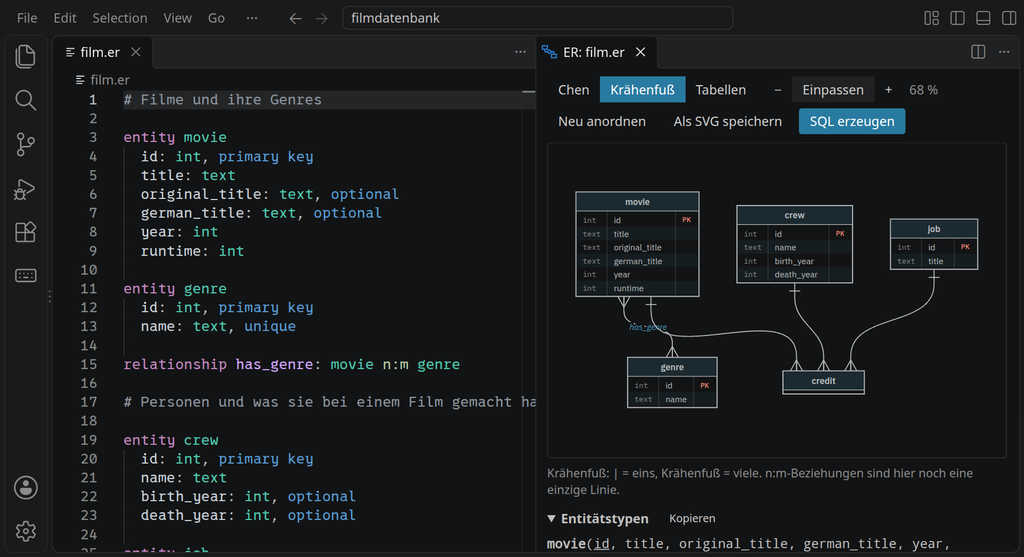Open the Go menu
1024x557 pixels.
[x=216, y=18]
